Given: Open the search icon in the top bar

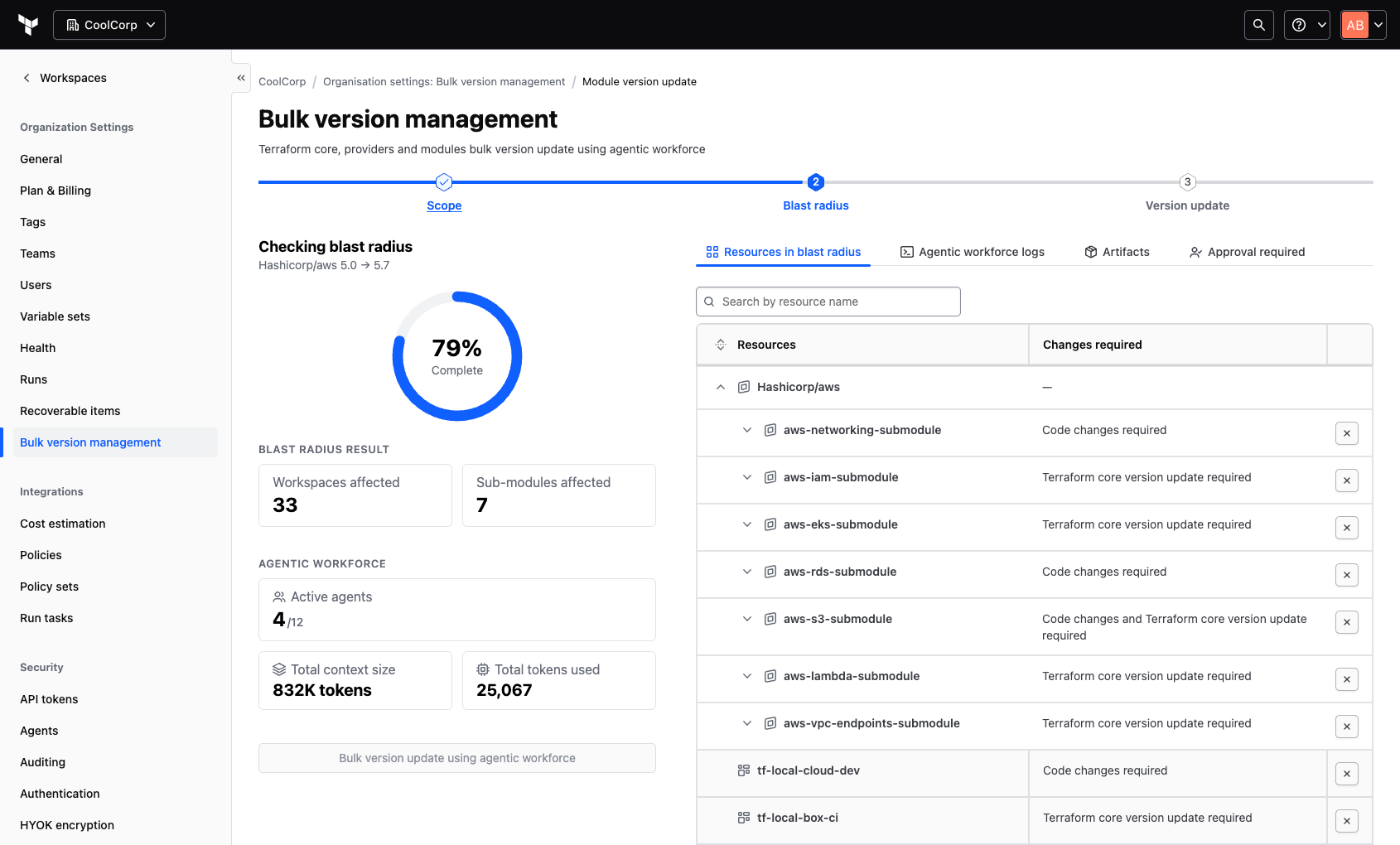Looking at the screenshot, I should click(1258, 25).
